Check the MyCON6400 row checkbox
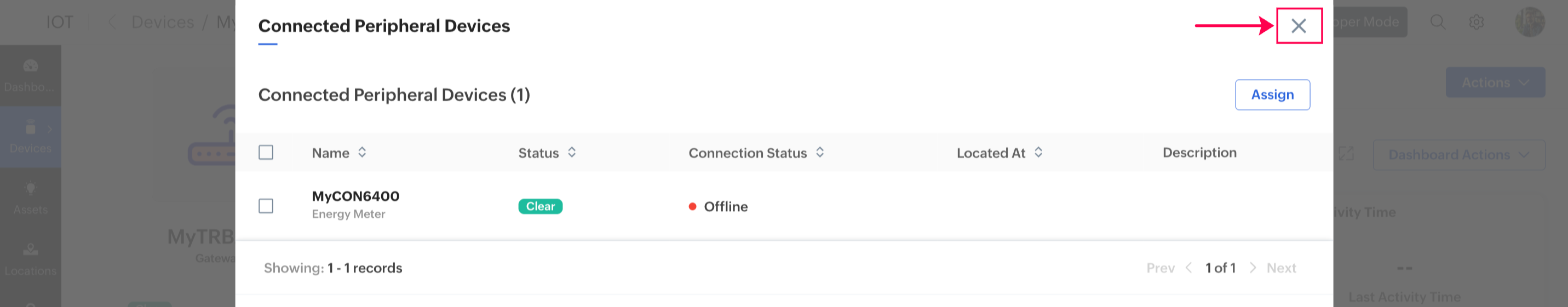1568x307 pixels. pyautogui.click(x=266, y=206)
